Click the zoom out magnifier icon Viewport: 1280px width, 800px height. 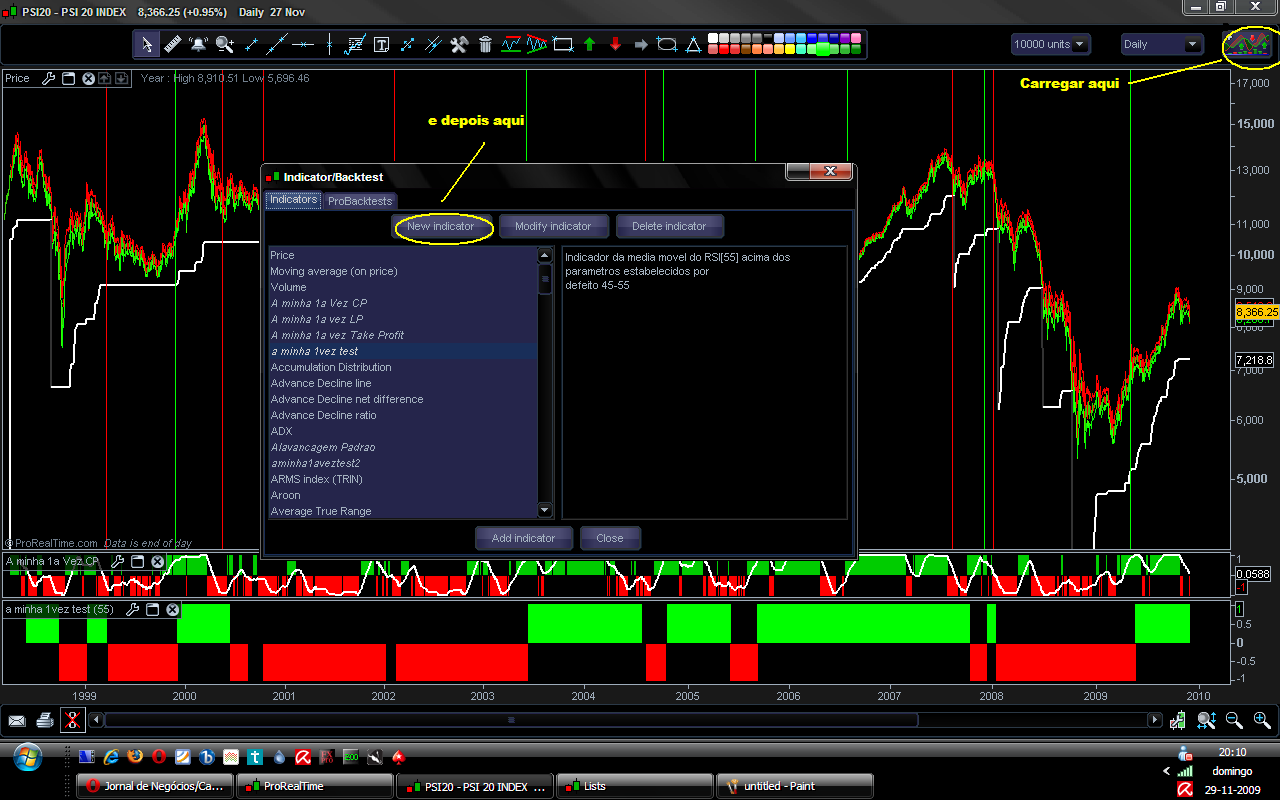1234,720
